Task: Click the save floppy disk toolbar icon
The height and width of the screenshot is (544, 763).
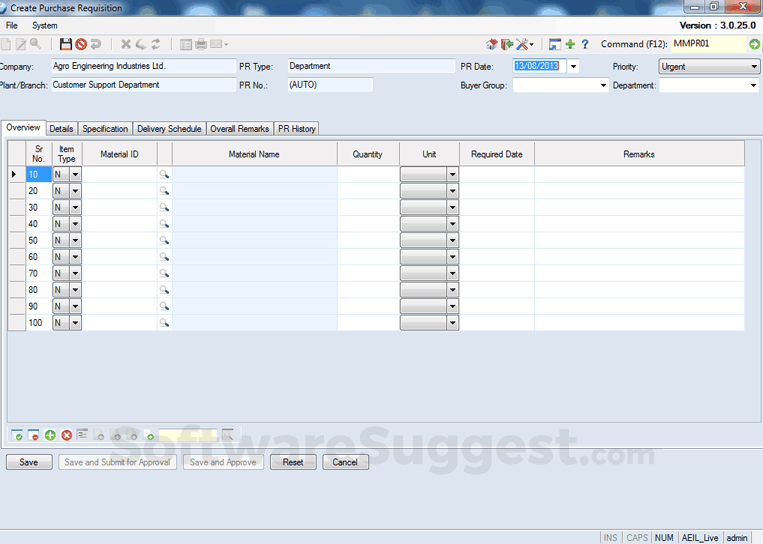Action: (66, 44)
